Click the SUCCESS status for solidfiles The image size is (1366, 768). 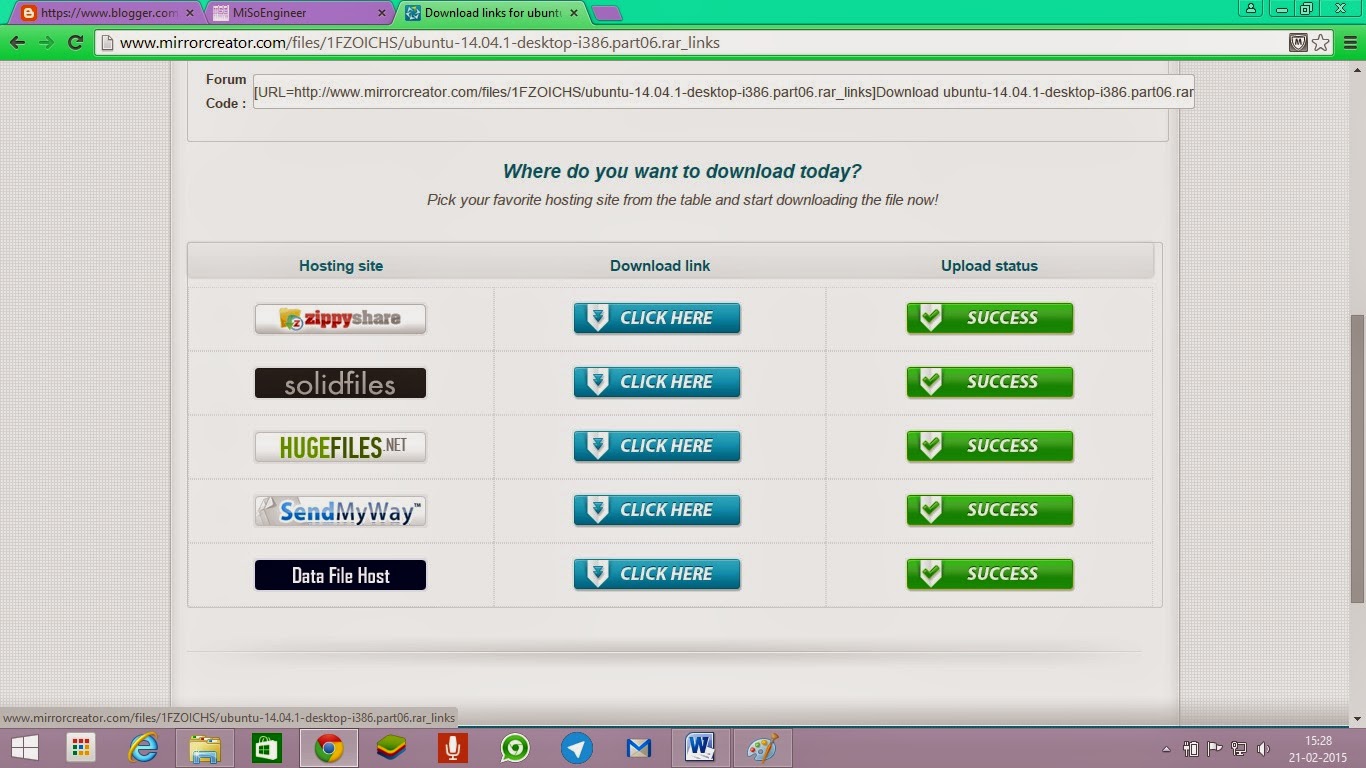990,382
